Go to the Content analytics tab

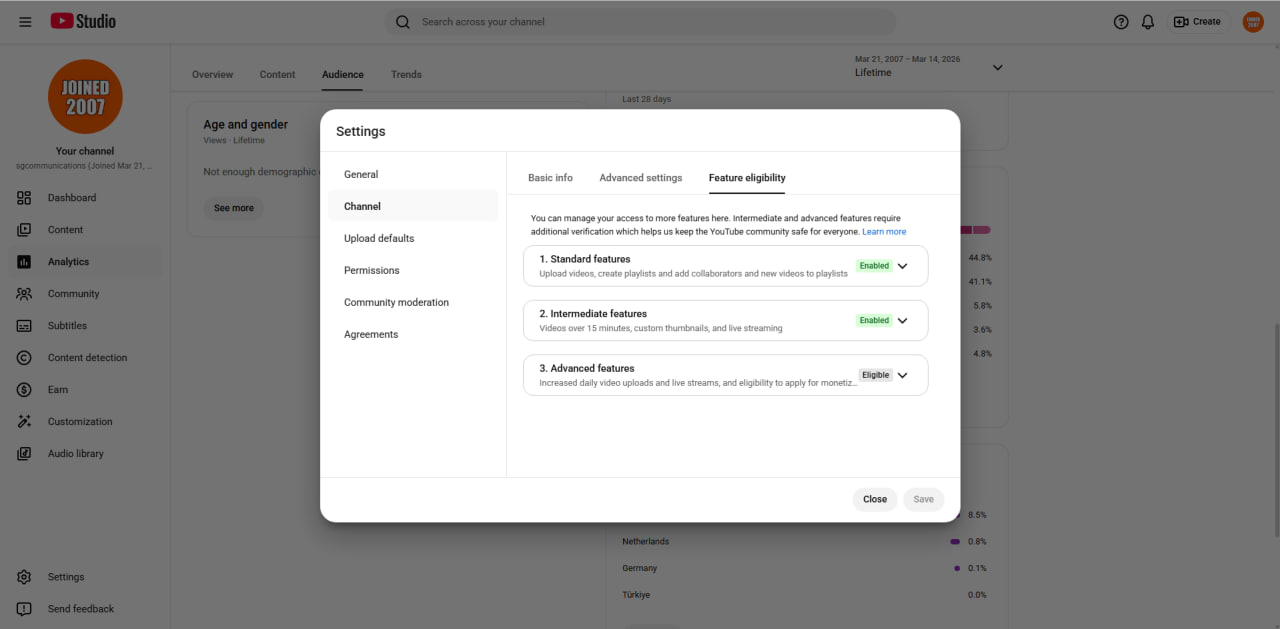(277, 74)
